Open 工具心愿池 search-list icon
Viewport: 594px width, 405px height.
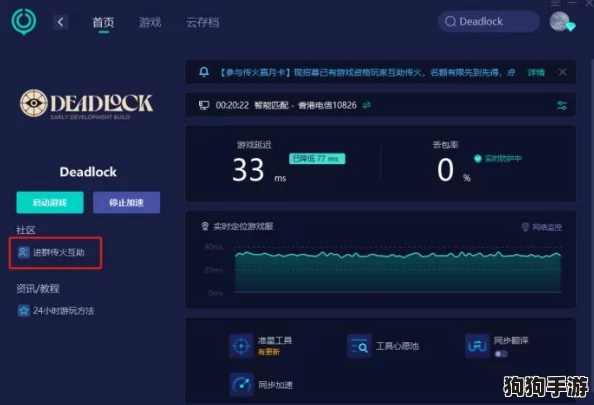pos(359,346)
